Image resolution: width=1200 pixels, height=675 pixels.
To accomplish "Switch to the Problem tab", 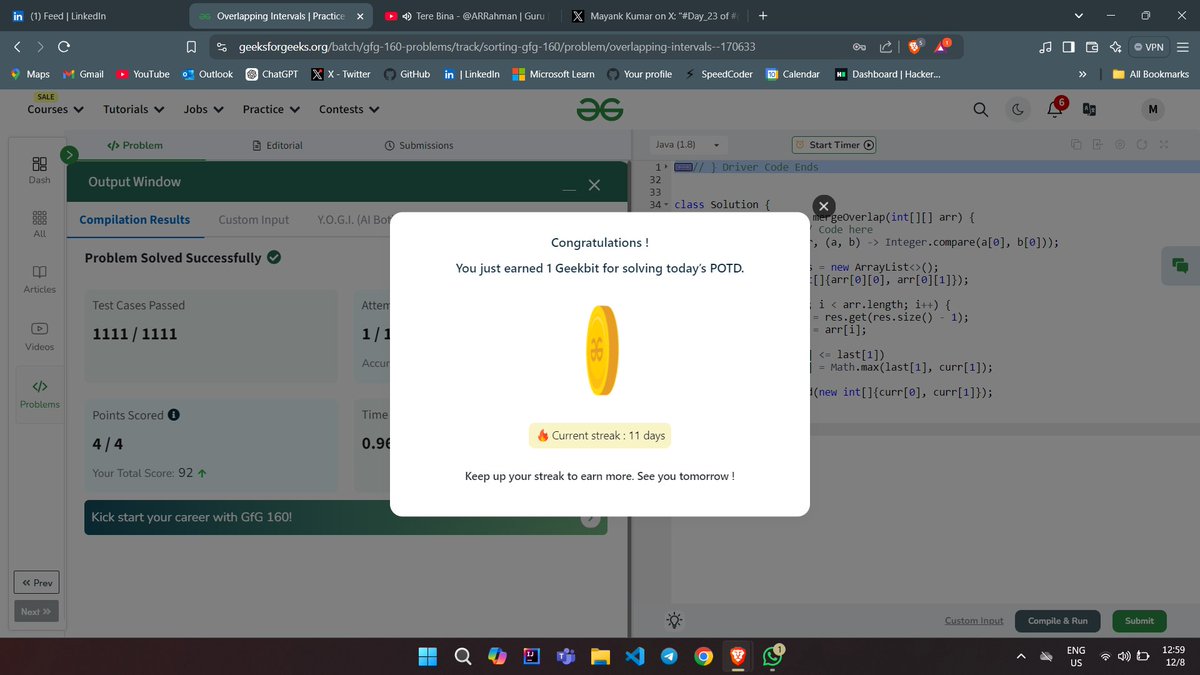I will click(x=135, y=145).
